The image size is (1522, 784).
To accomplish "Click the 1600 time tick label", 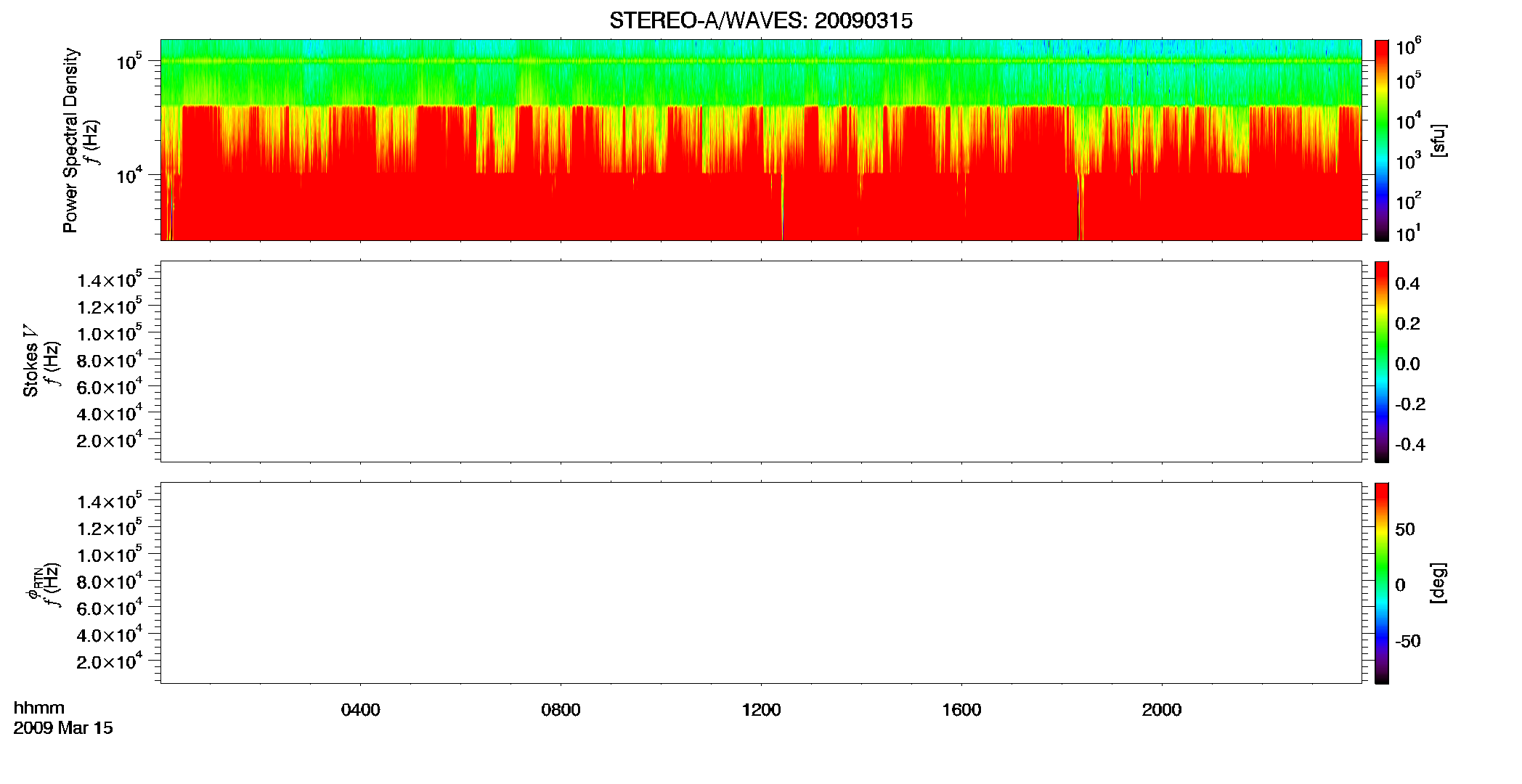I will pyautogui.click(x=961, y=710).
